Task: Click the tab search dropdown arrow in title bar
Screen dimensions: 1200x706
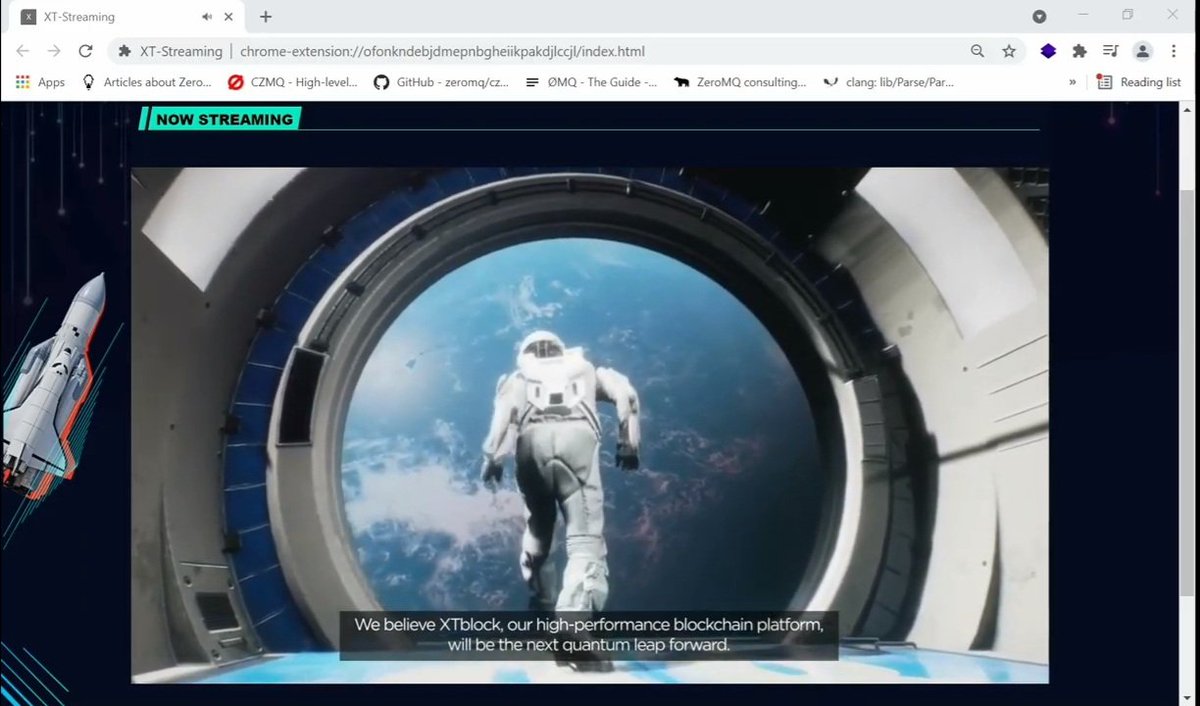Action: pos(1040,16)
